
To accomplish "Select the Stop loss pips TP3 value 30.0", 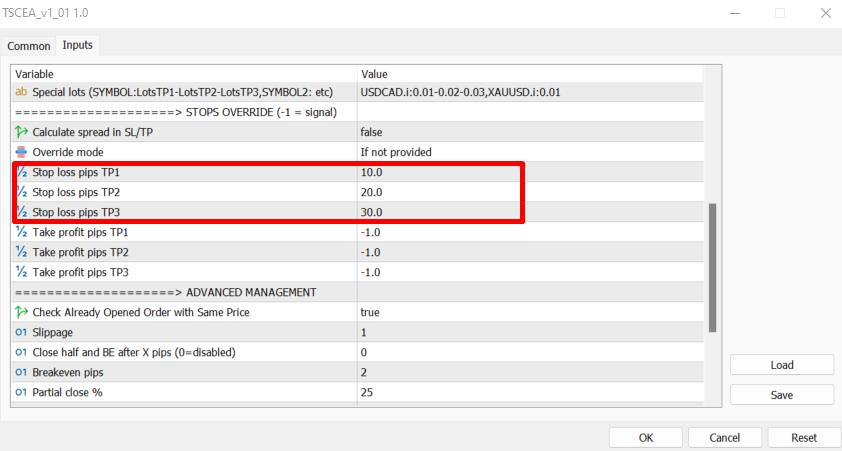I will [530, 212].
